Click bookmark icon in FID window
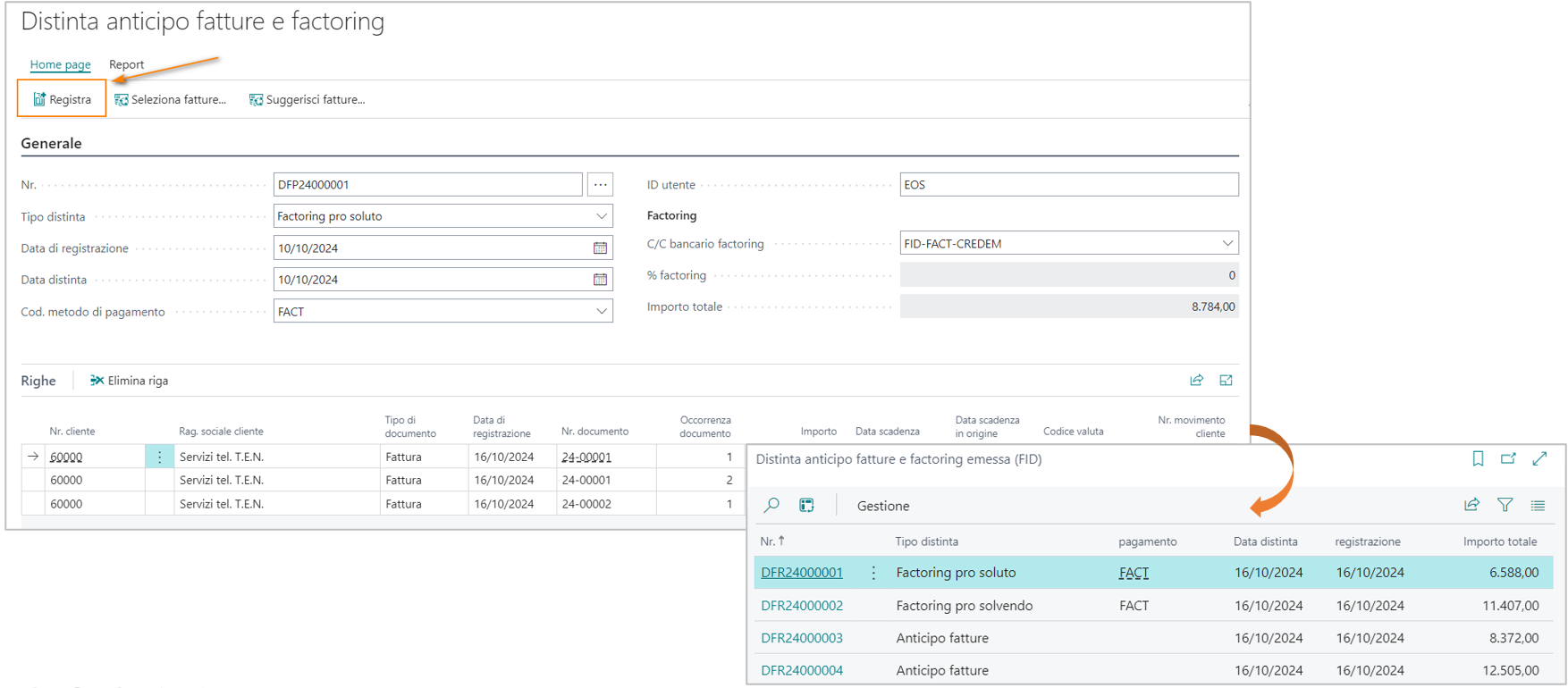This screenshot has width=1568, height=688. (x=1478, y=458)
